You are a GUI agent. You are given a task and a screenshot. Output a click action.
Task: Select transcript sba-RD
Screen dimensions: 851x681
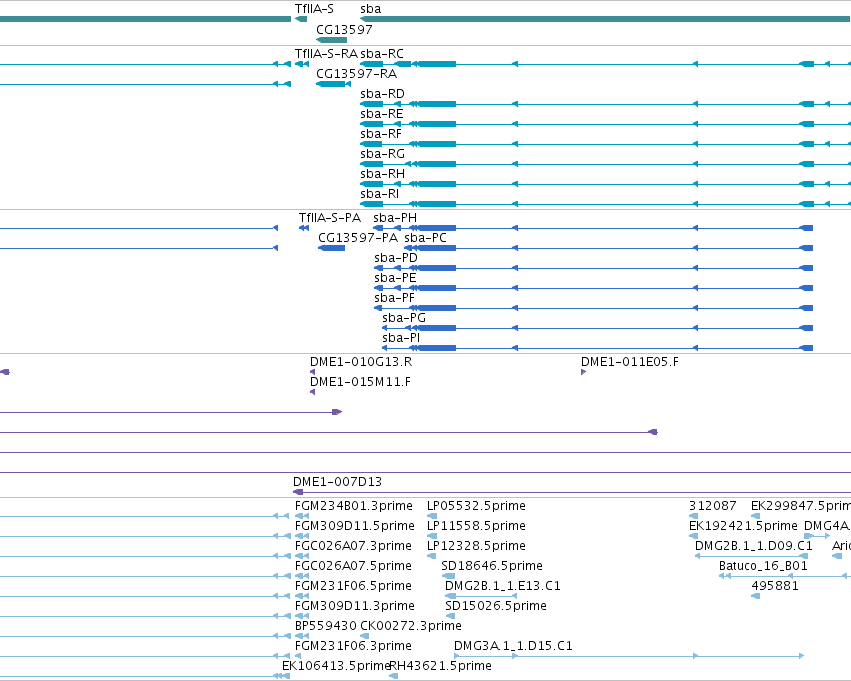[x=383, y=94]
